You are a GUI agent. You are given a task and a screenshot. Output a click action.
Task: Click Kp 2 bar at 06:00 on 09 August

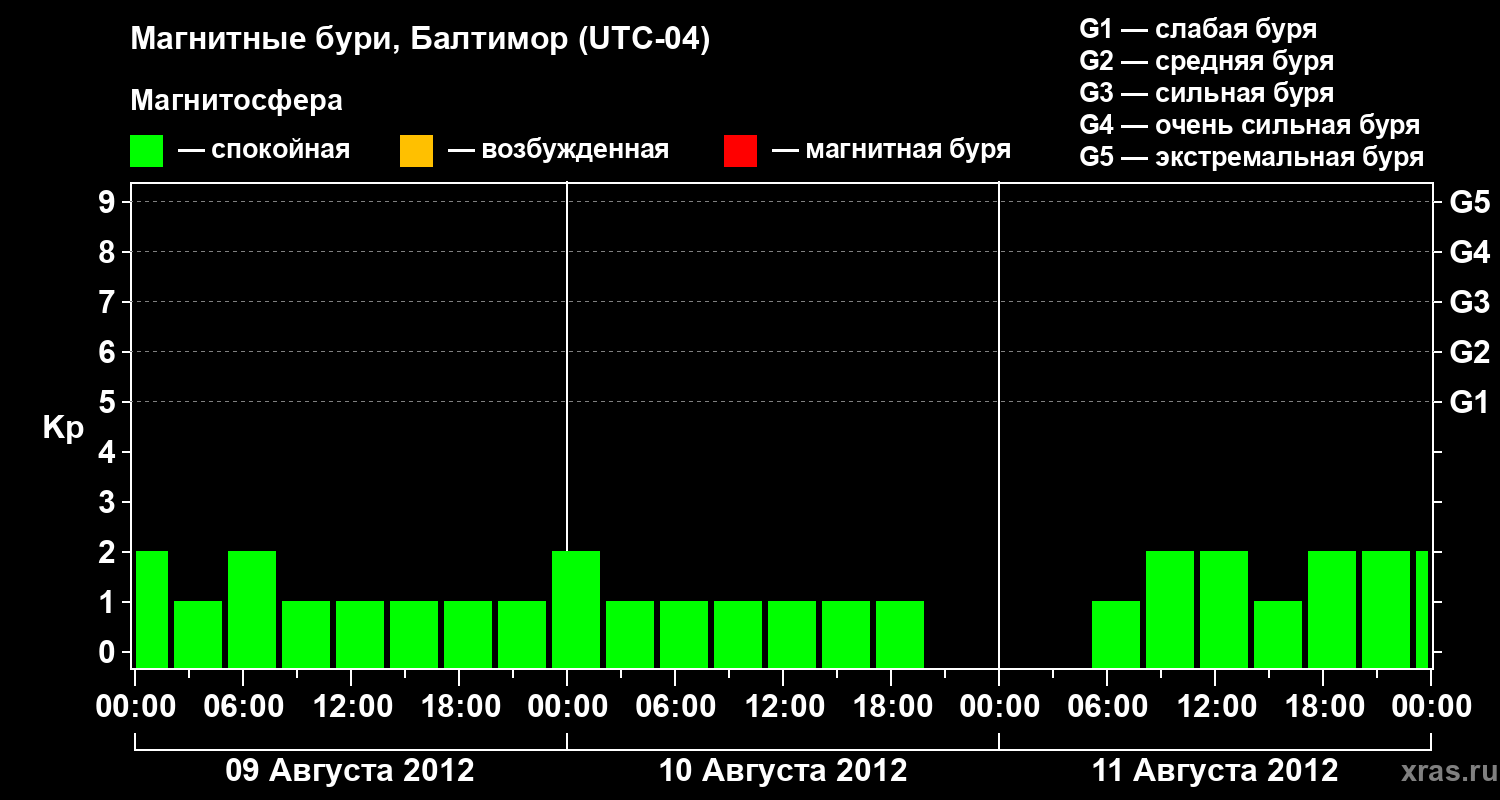(252, 609)
